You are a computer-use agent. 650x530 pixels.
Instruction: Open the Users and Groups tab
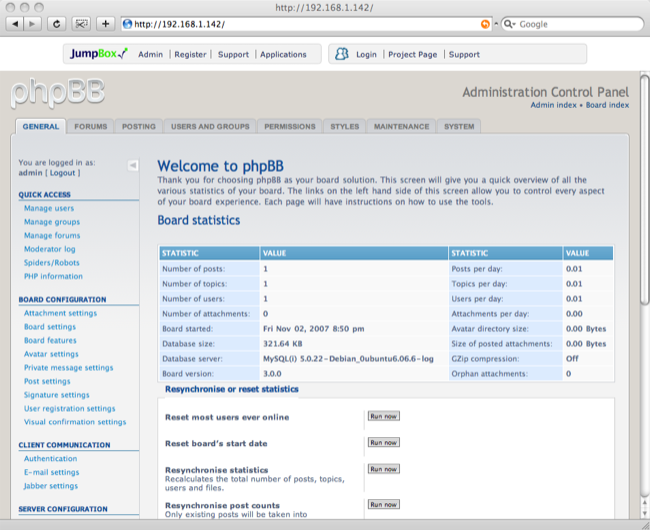click(x=210, y=126)
